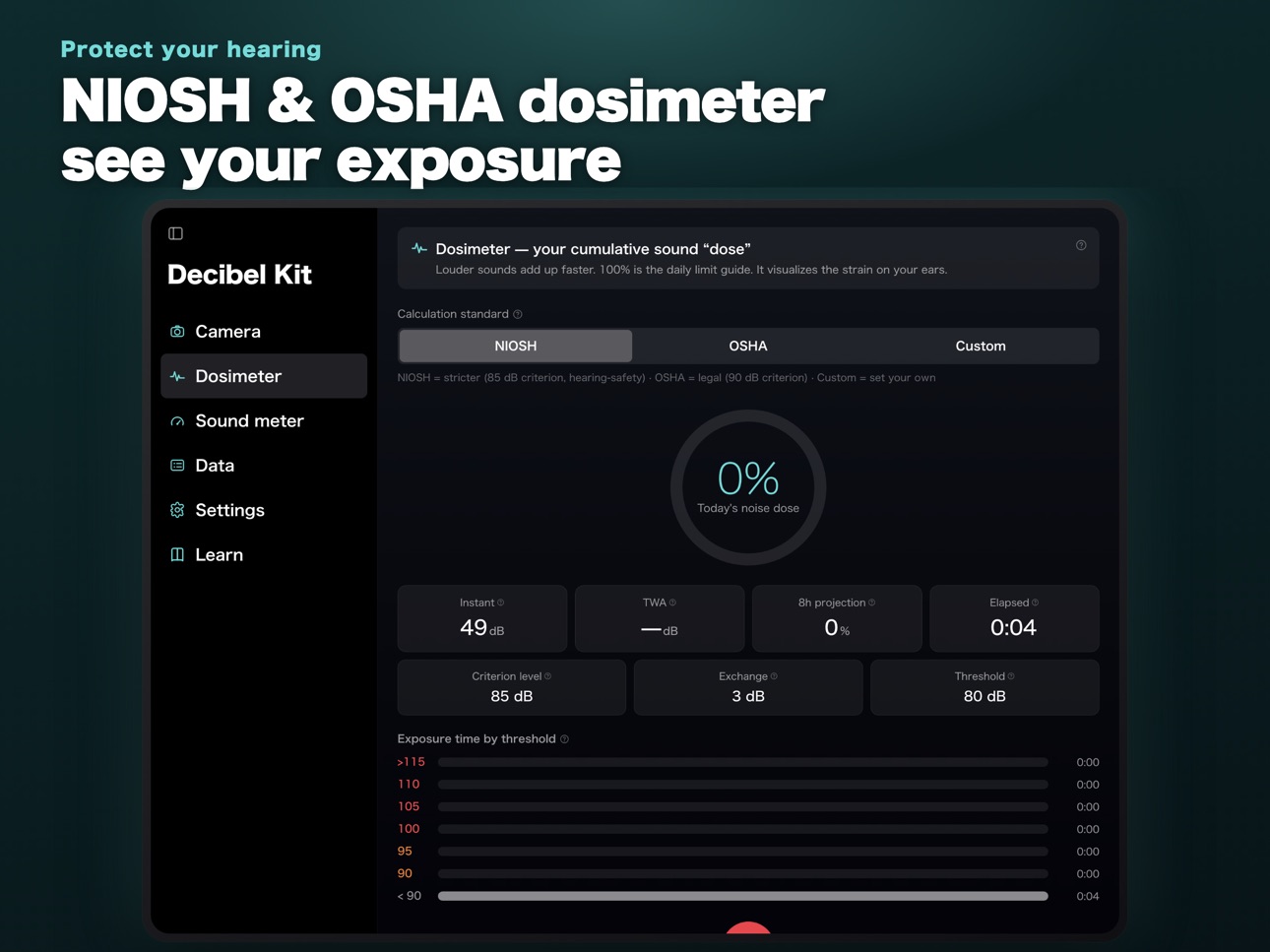Open the Sound meter page
This screenshot has height=952, width=1270.
pos(264,421)
